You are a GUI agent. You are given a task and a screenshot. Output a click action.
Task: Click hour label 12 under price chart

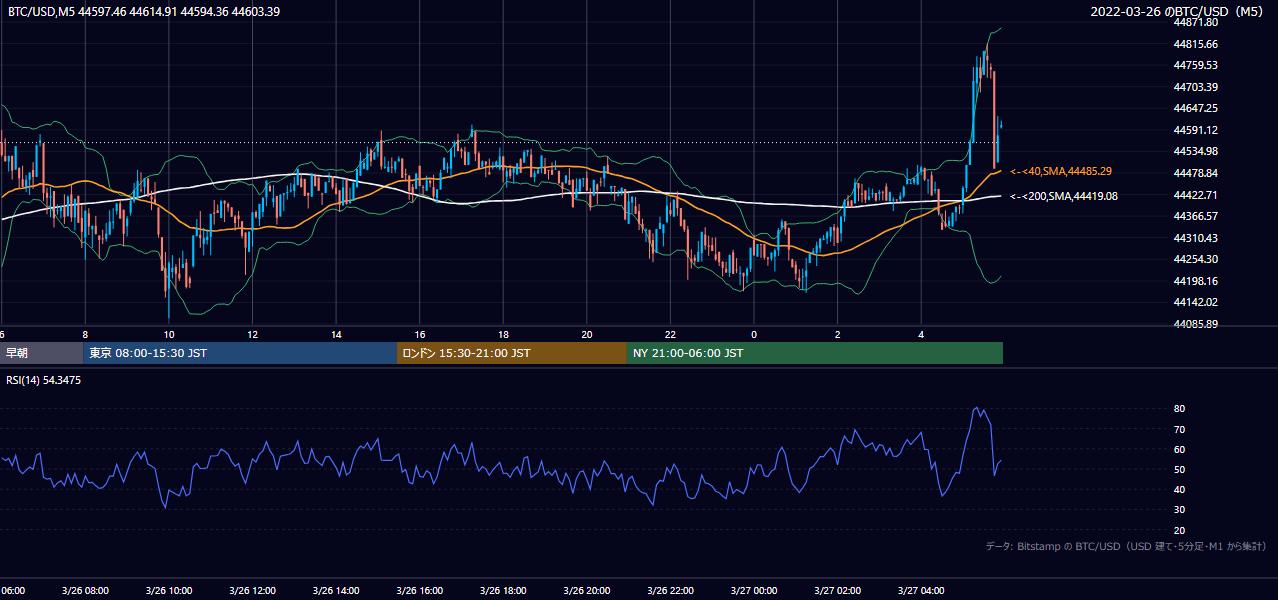[x=253, y=335]
